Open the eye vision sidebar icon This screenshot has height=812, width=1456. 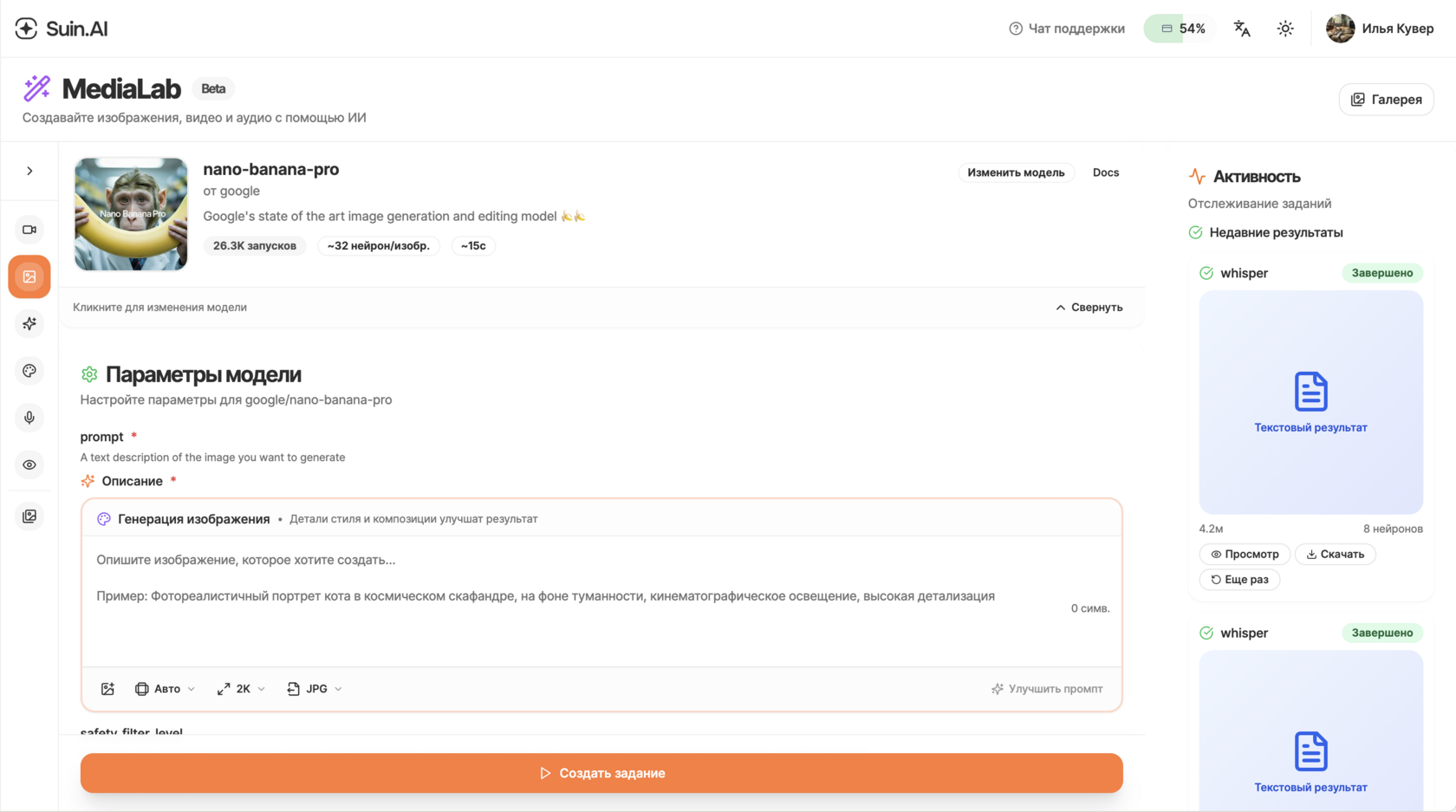(x=29, y=464)
